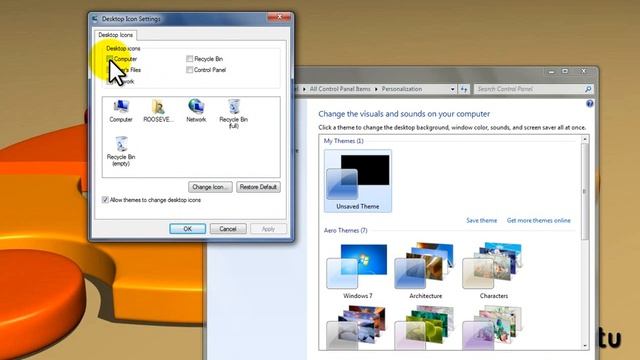Click the Apply button
The height and width of the screenshot is (360, 640).
(x=268, y=229)
